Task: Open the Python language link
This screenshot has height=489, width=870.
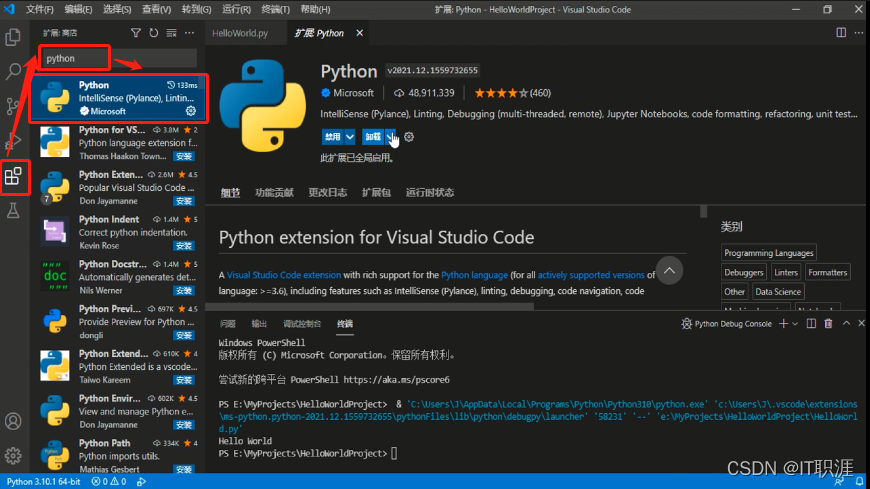Action: pyautogui.click(x=474, y=275)
